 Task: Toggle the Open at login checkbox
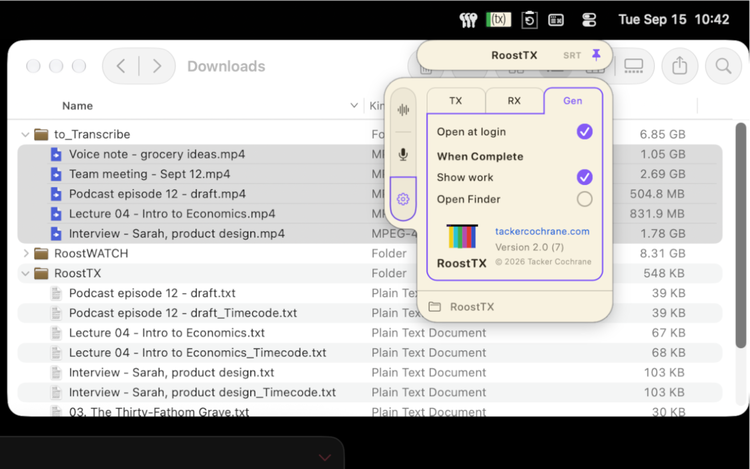coord(584,131)
